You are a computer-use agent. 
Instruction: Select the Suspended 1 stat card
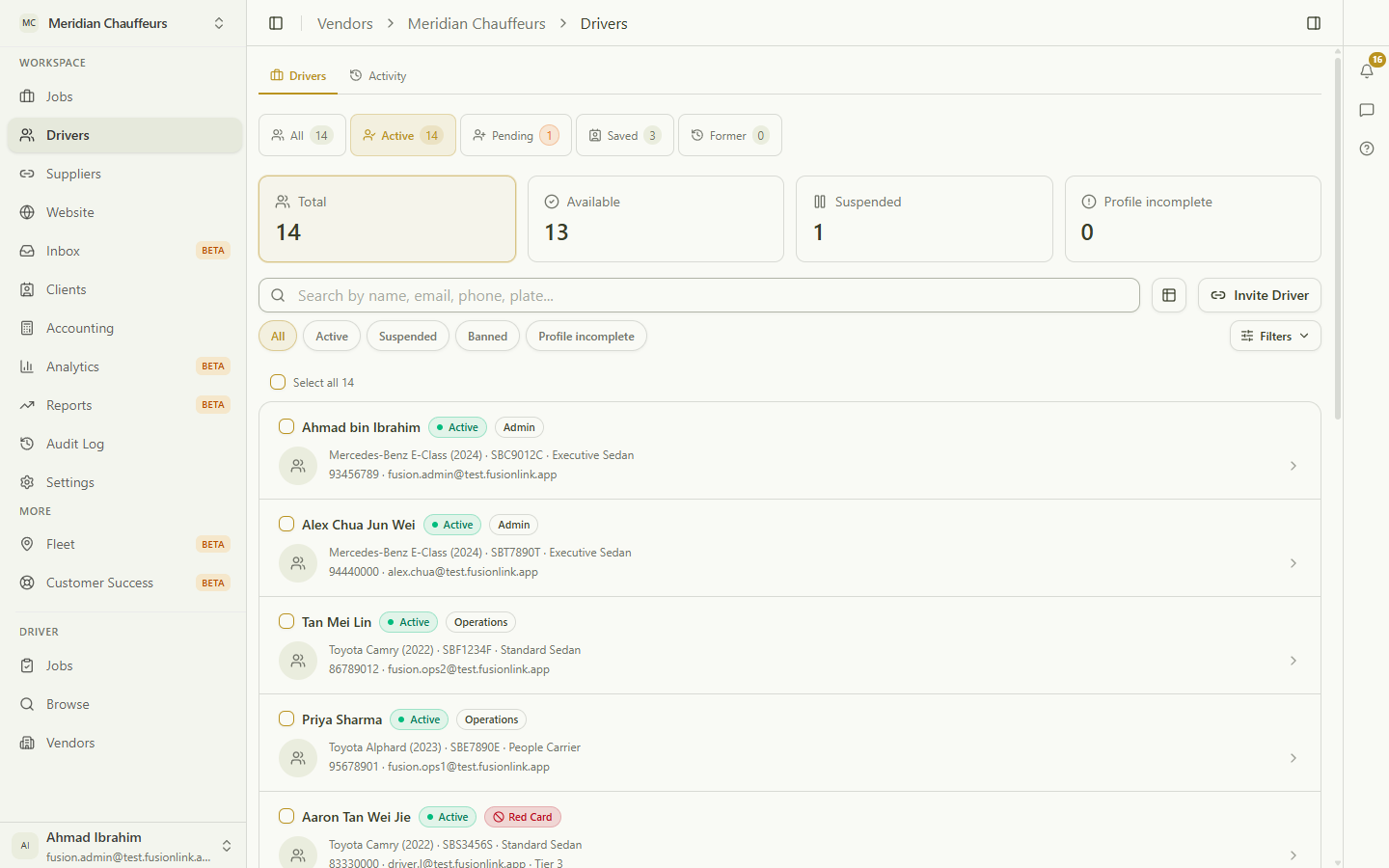pyautogui.click(x=924, y=219)
